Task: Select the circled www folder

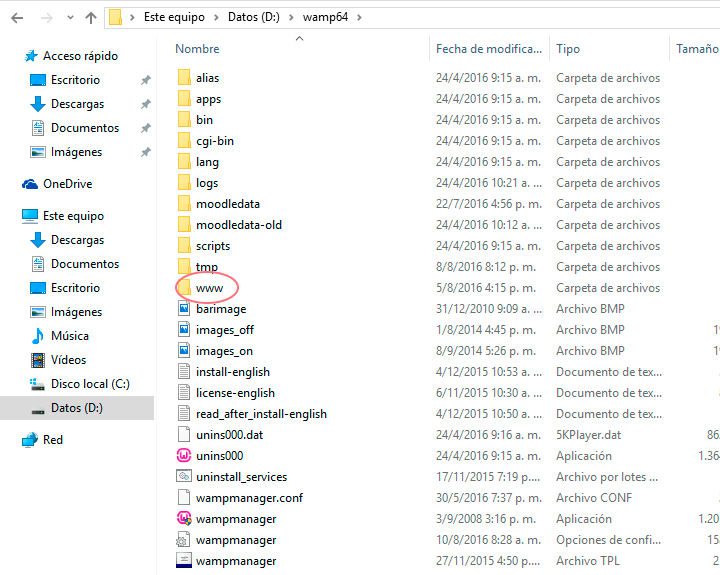Action: tap(209, 288)
